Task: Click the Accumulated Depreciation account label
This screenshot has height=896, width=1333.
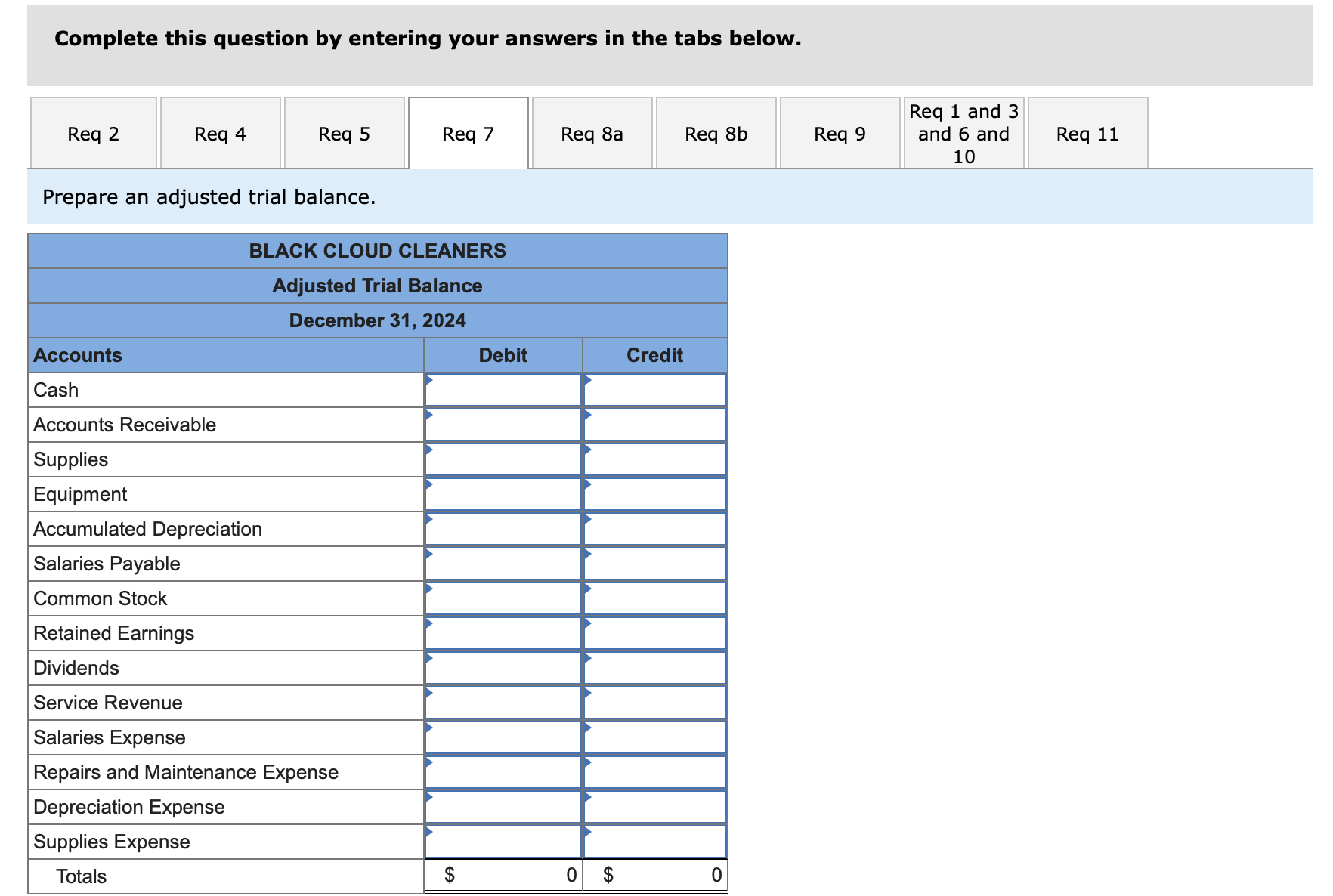Action: [148, 529]
